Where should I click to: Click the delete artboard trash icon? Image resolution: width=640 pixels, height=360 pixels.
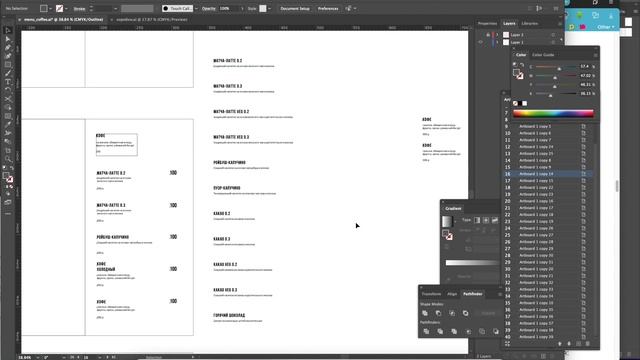pos(588,344)
